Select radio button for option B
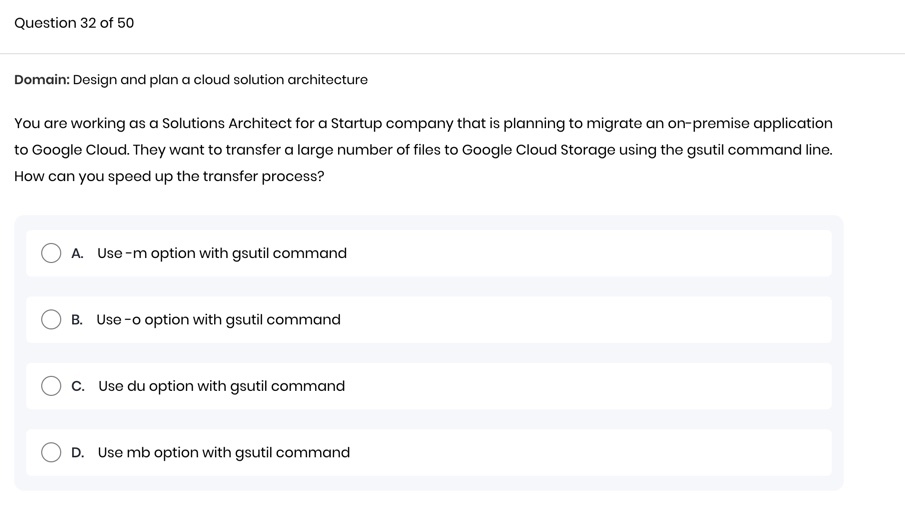Image resolution: width=905 pixels, height=518 pixels. pos(51,320)
